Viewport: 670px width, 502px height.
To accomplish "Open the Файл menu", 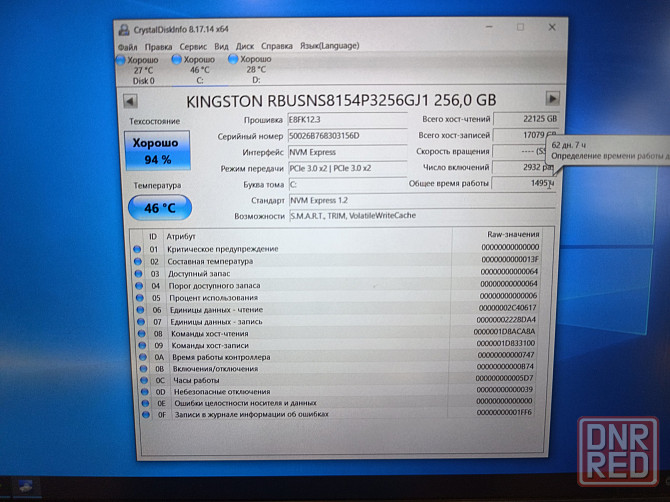I will click(127, 46).
